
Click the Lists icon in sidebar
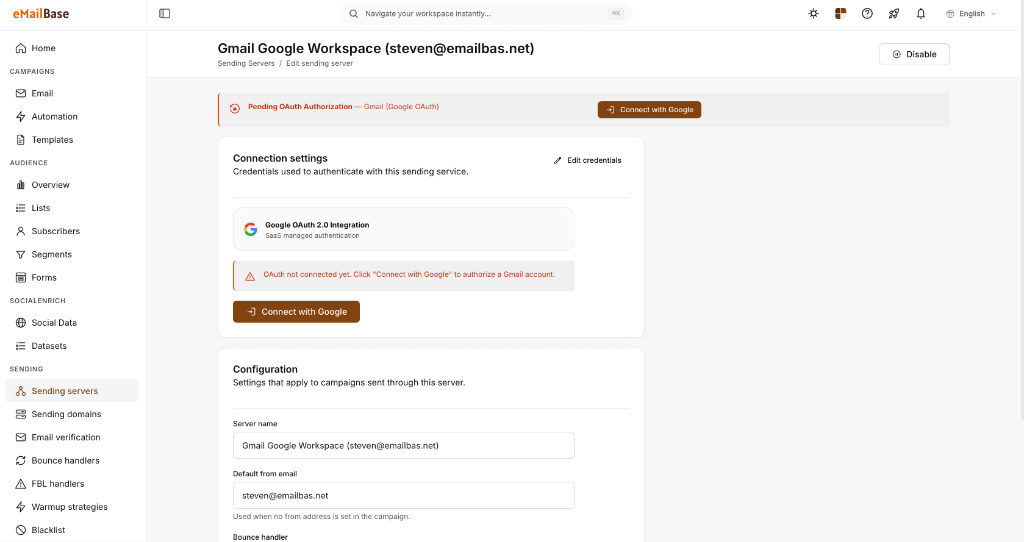coord(21,208)
